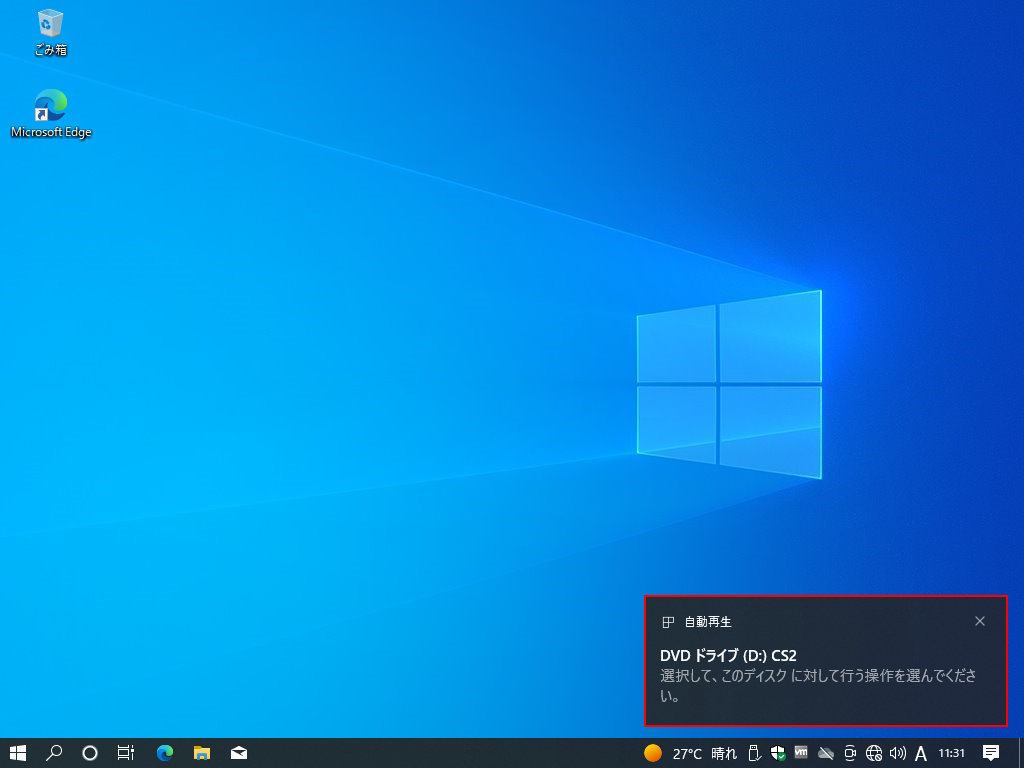The image size is (1024, 768).
Task: Open the Action Center notification icon
Action: click(x=991, y=753)
